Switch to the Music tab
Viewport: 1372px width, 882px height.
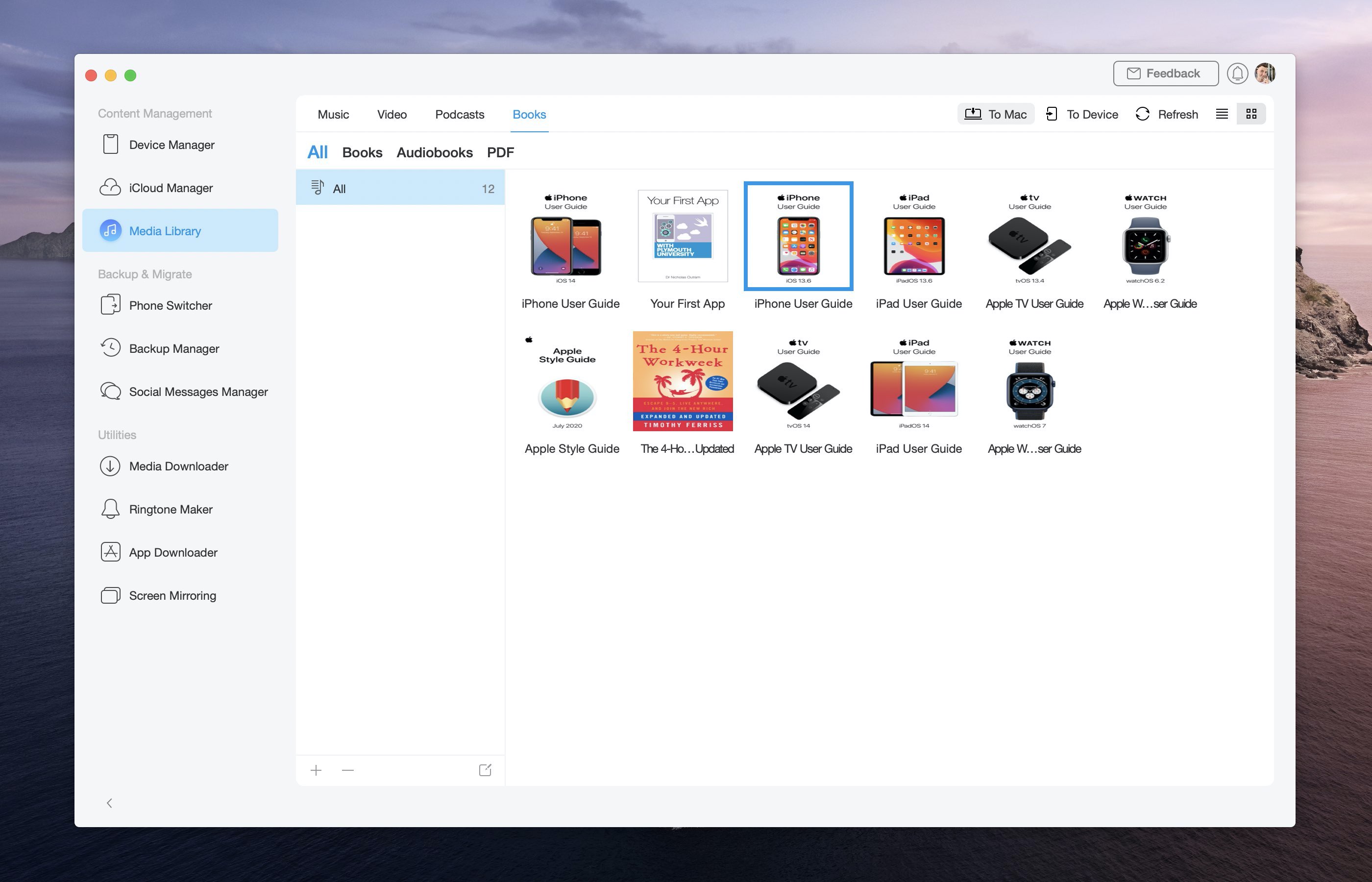coord(333,114)
